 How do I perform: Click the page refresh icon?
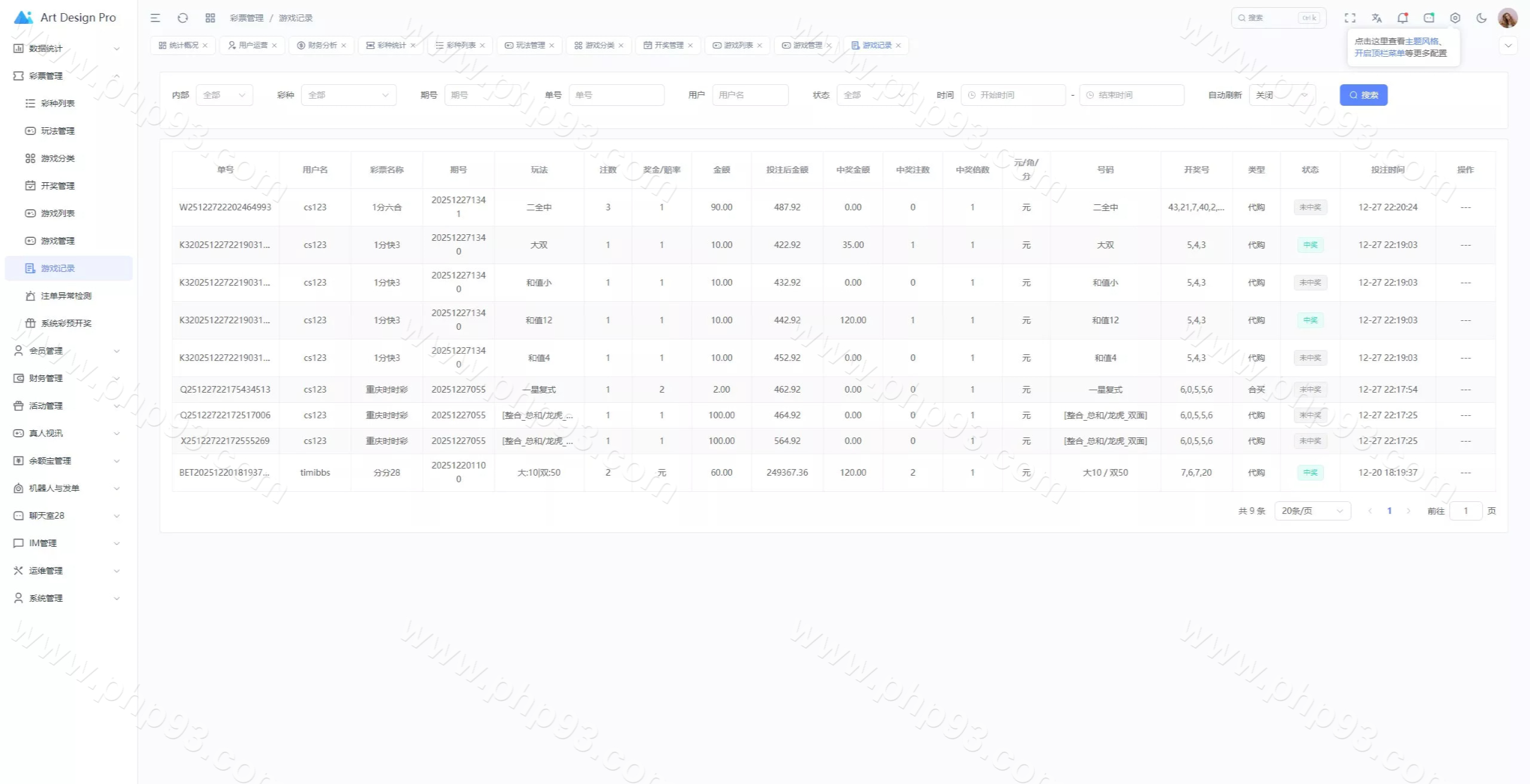(183, 18)
